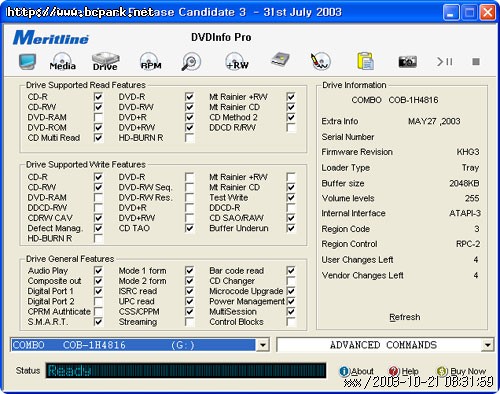This screenshot has width=500, height=394.
Task: Toggle CD TAO write checkbox
Action: (189, 228)
